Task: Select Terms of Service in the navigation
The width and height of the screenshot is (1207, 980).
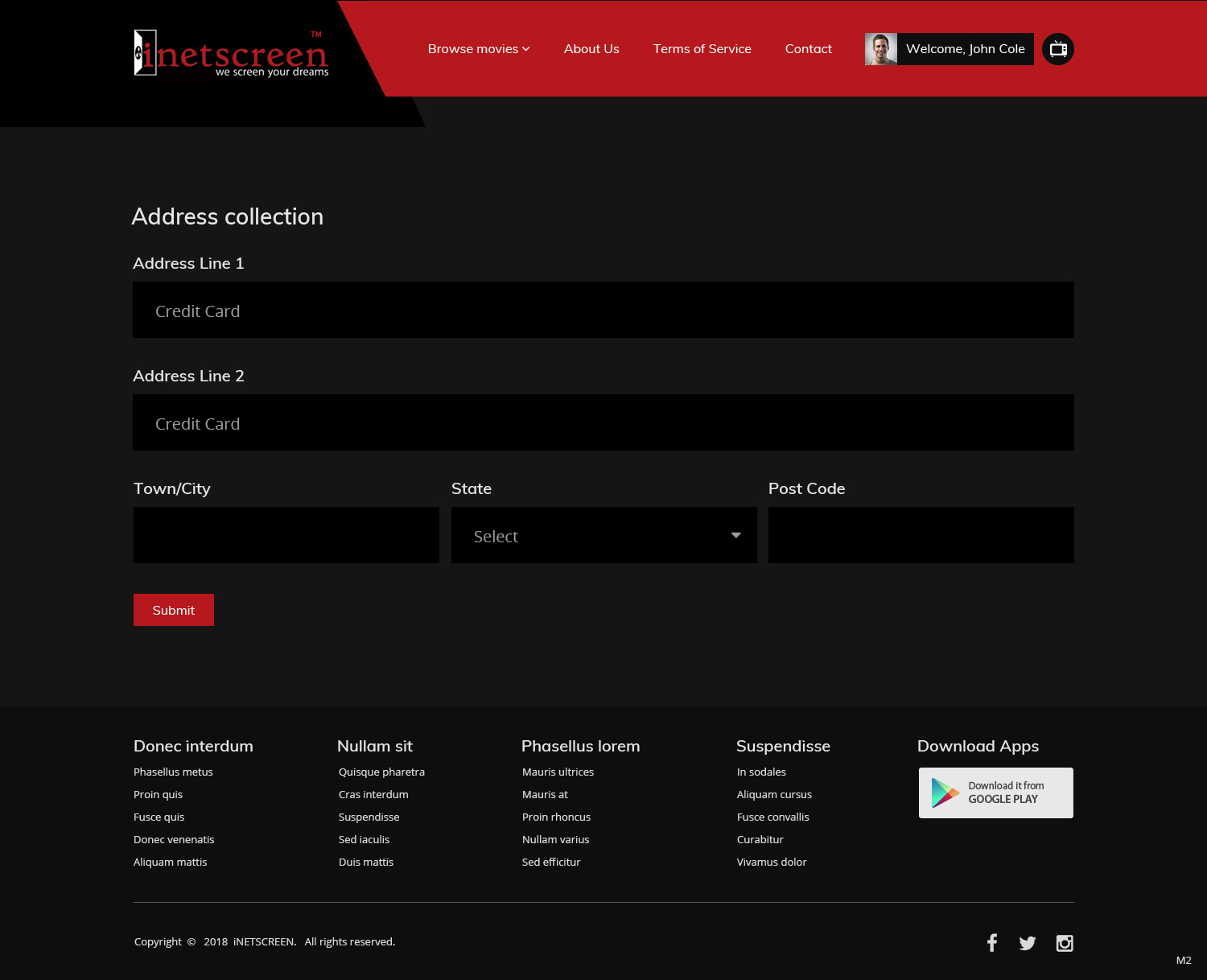Action: (x=702, y=48)
